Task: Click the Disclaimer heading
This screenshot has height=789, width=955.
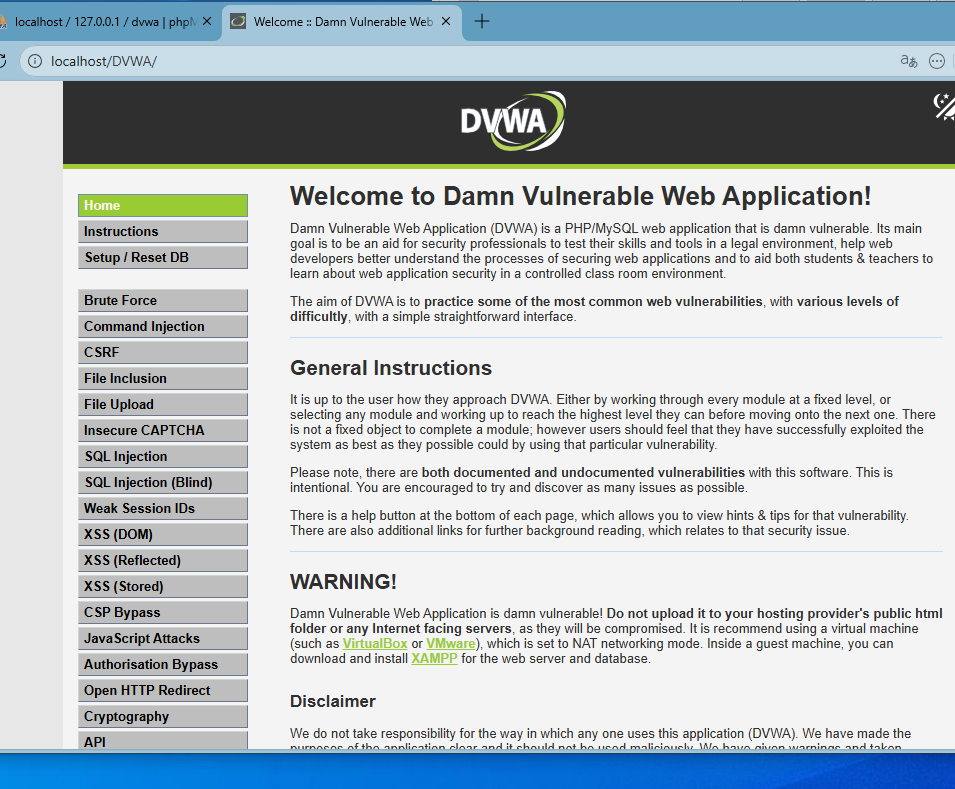Action: coord(333,701)
